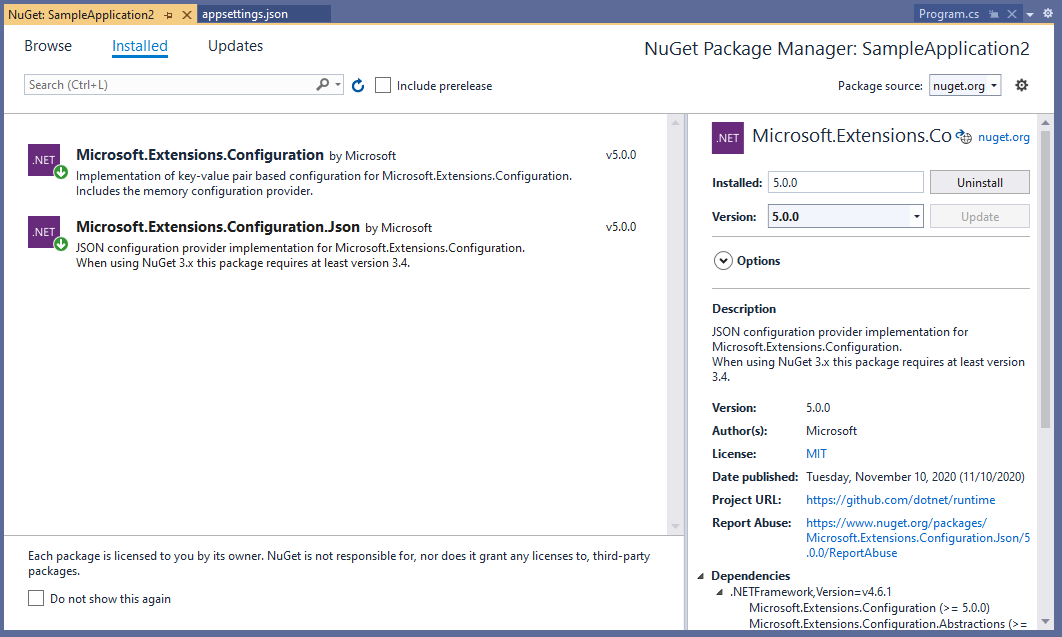Pin the NuGet: SampleApplication2 tab
Screen dimensions: 1062x637
(x=169, y=14)
